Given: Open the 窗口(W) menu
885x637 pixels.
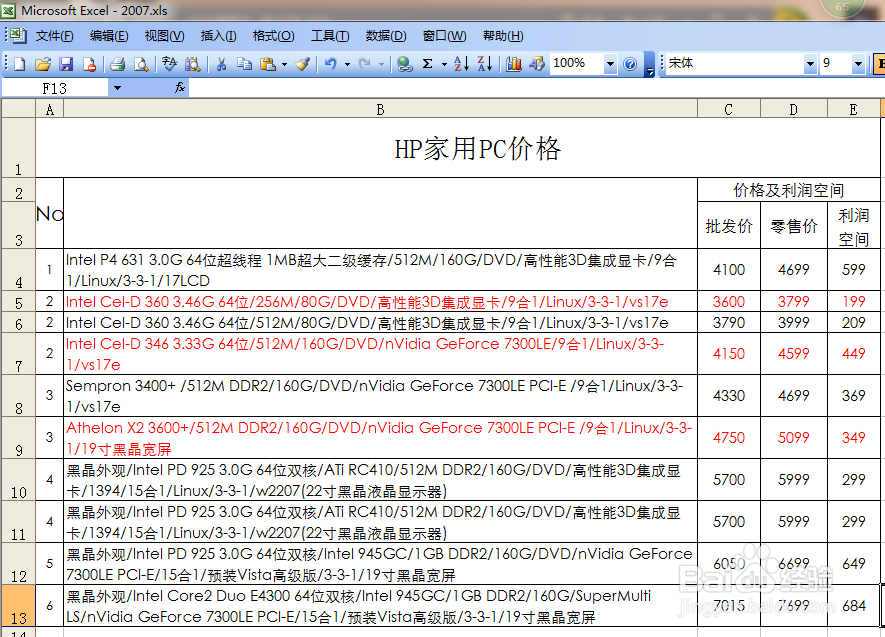Looking at the screenshot, I should click(445, 36).
